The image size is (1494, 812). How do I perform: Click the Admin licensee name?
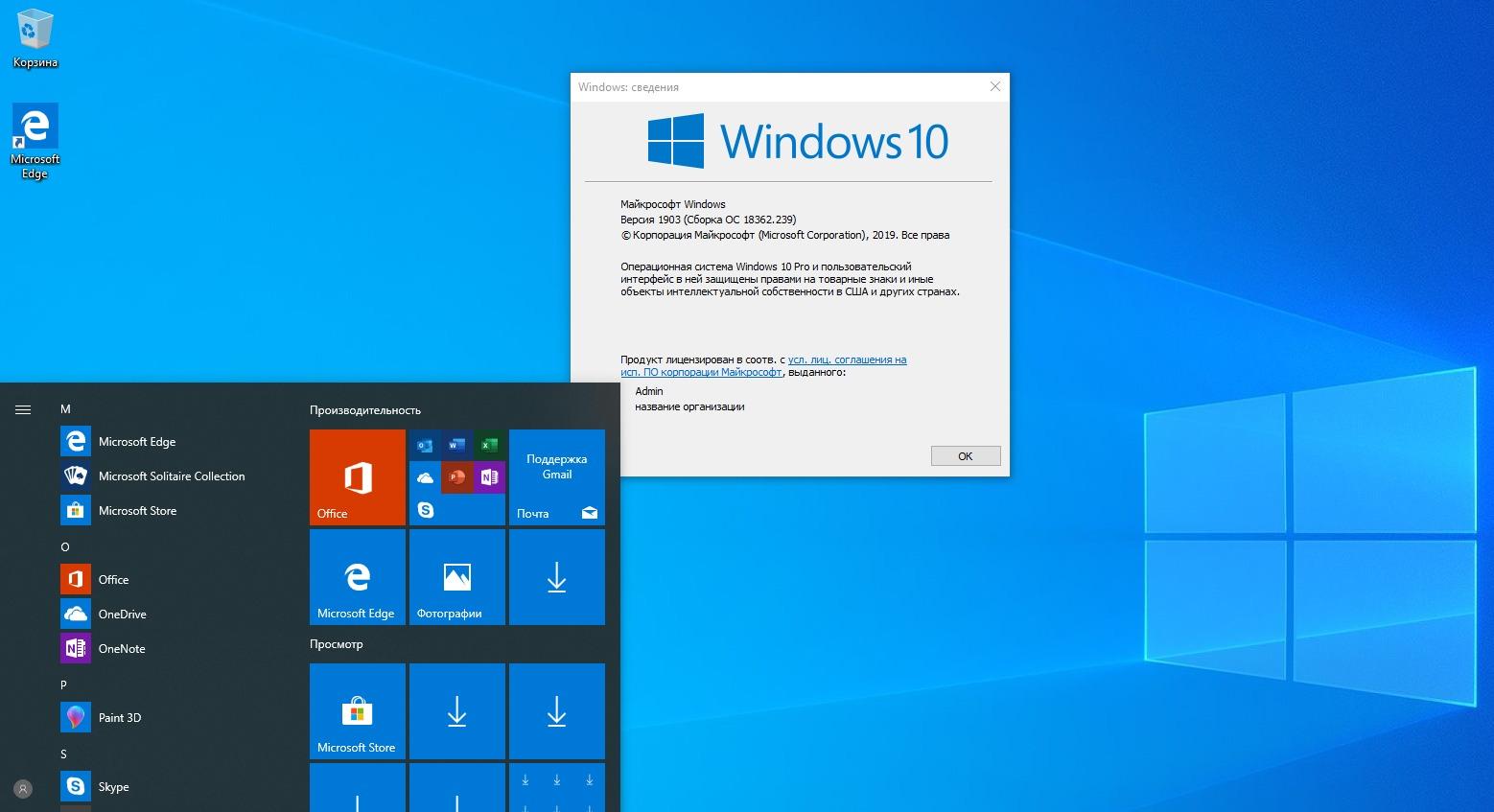(649, 391)
